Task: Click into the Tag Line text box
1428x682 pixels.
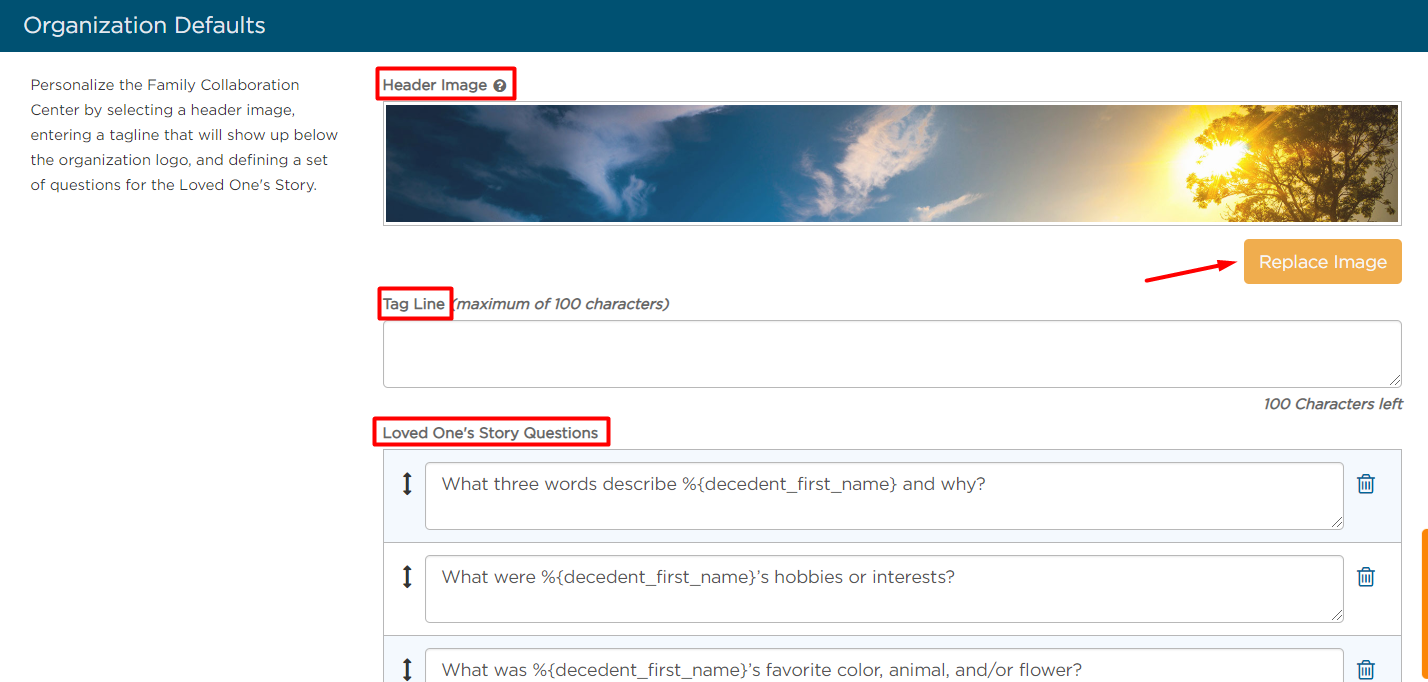Action: pos(892,354)
